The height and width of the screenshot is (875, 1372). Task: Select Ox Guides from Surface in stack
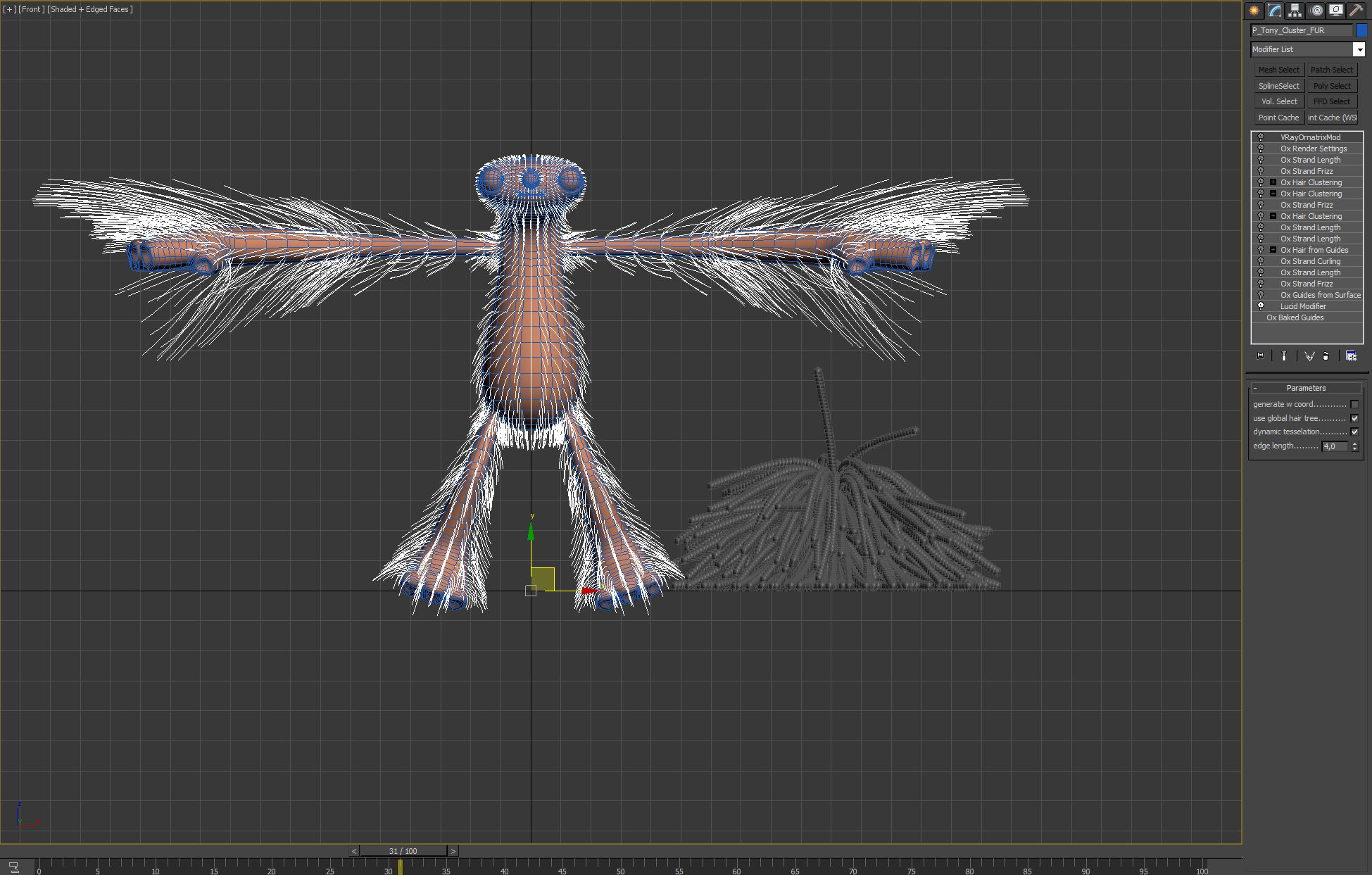tap(1320, 295)
